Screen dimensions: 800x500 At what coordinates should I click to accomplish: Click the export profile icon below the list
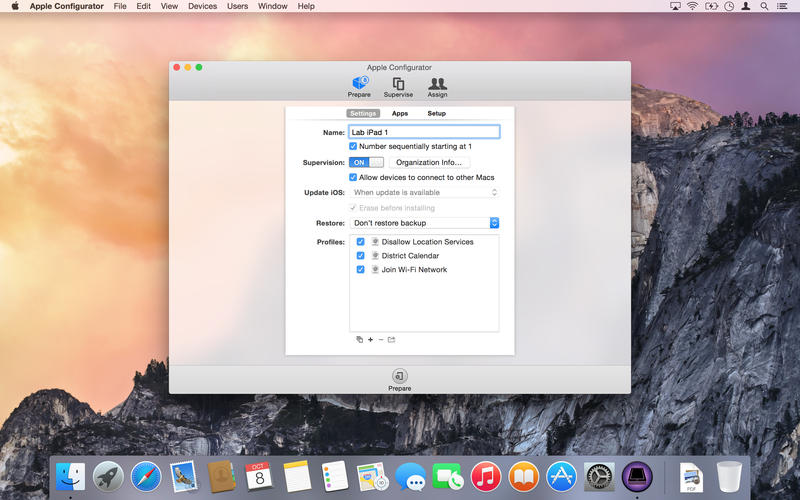coord(392,340)
